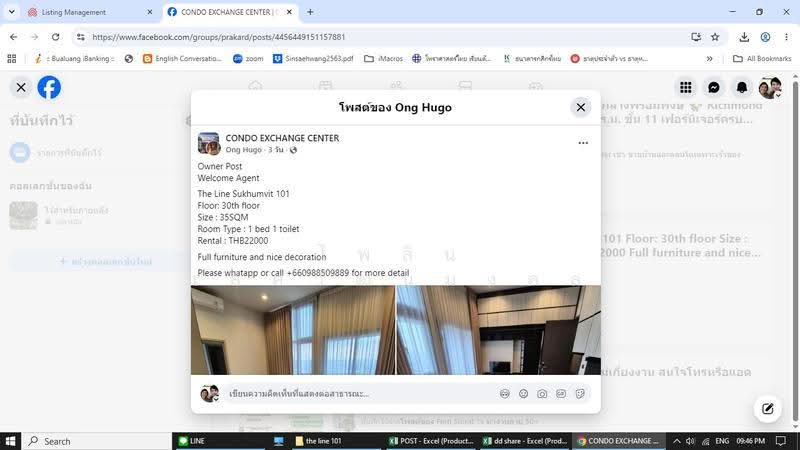Open Chrome three-dot menu
This screenshot has height=450, width=800.
click(786, 37)
